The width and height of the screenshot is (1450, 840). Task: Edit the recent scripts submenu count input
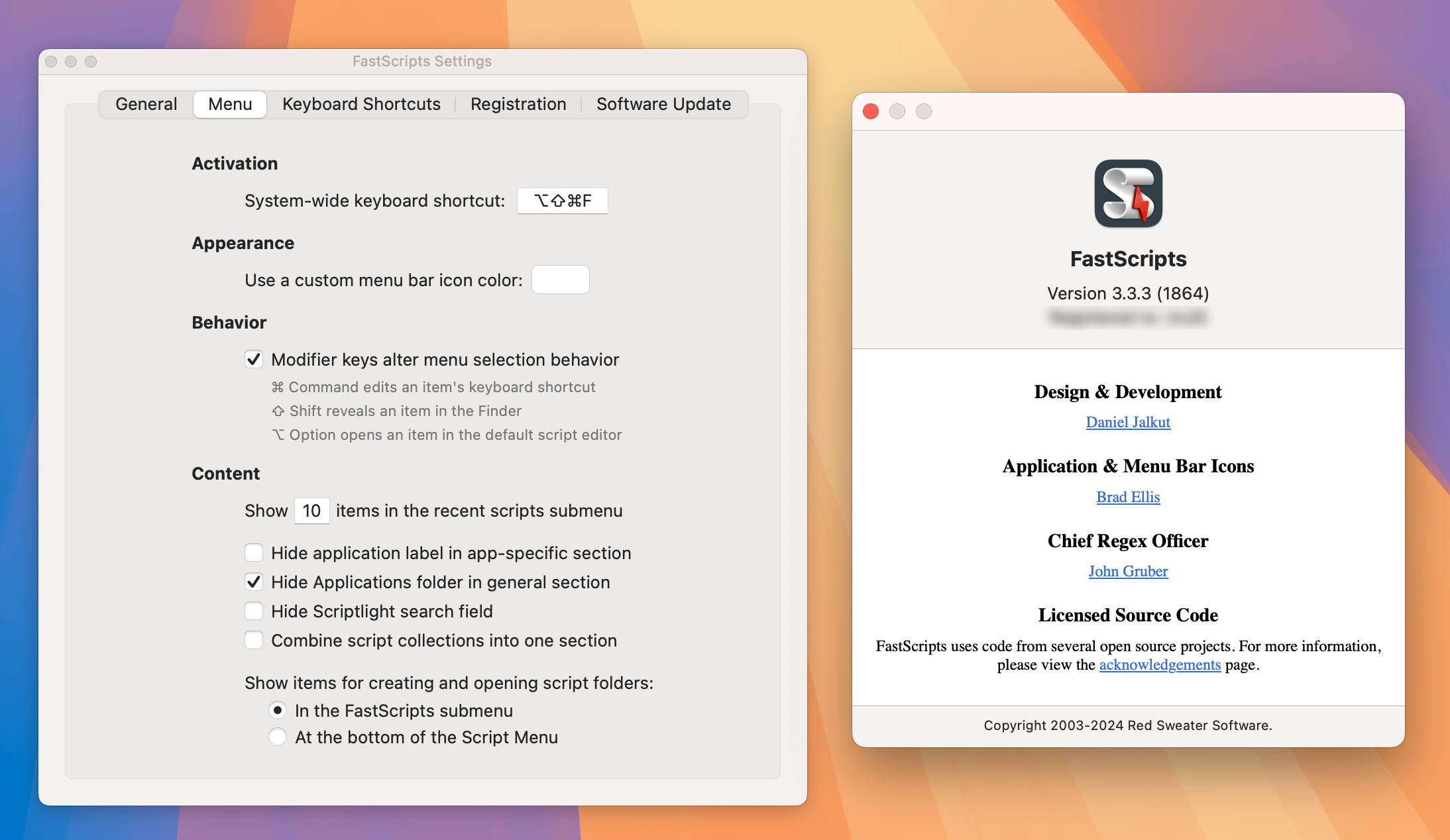pos(310,510)
